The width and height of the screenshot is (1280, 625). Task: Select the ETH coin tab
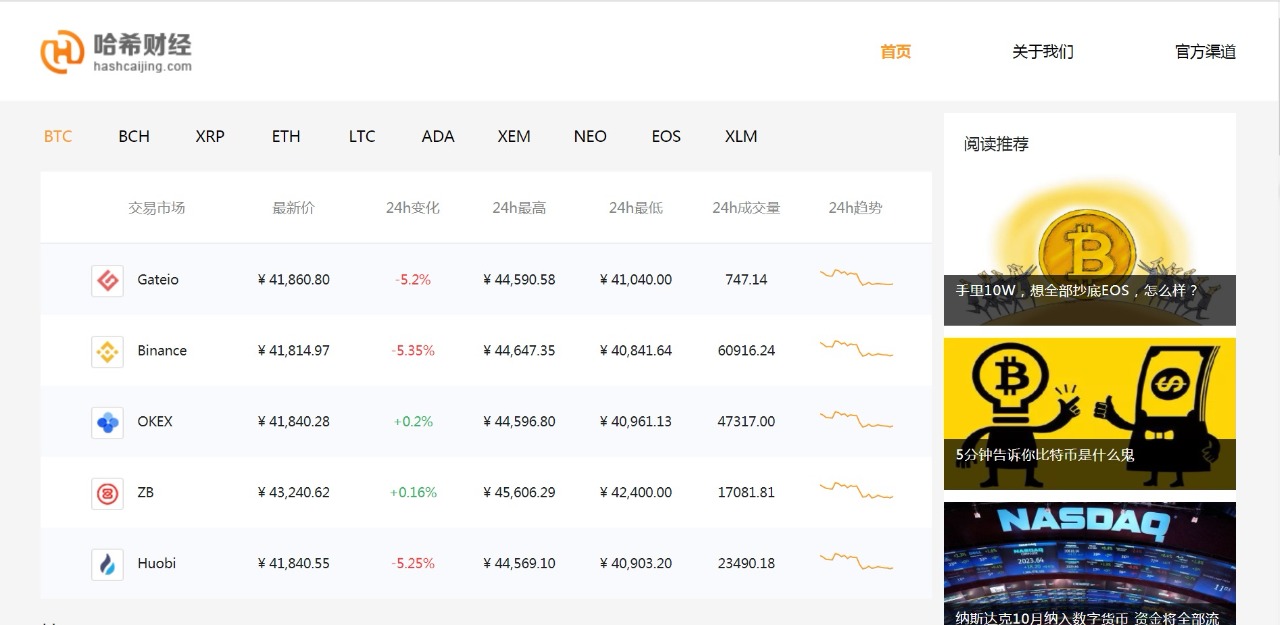pyautogui.click(x=286, y=136)
